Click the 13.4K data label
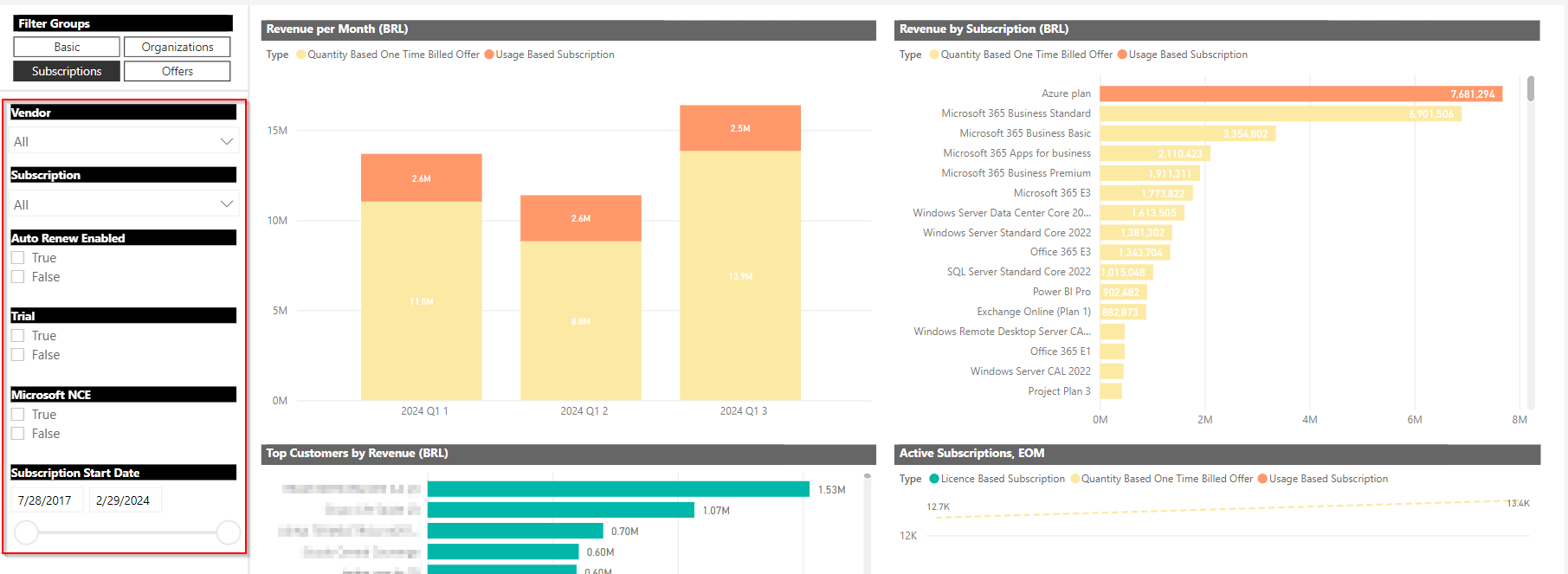Viewport: 1568px width, 574px height. [1518, 503]
